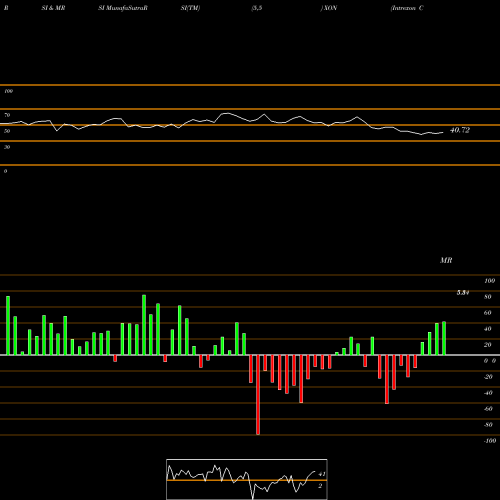Click the -80 label on MR right axis
The image size is (500, 500).
(x=488, y=425)
